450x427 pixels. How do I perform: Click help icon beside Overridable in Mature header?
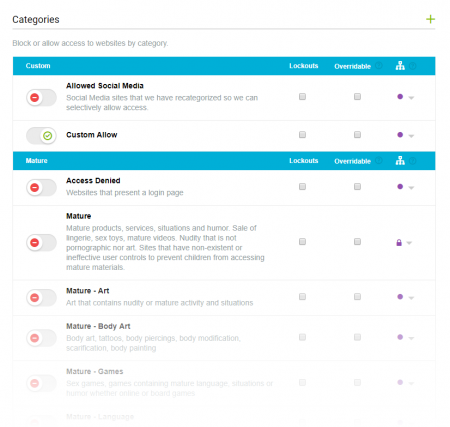pos(379,161)
